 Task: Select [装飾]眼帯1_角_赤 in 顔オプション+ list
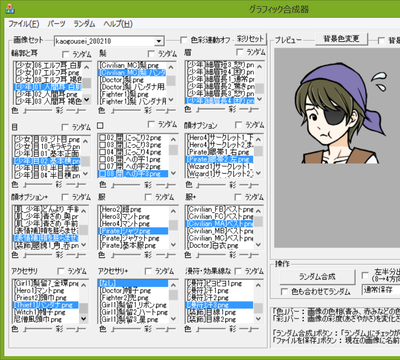click(x=46, y=246)
